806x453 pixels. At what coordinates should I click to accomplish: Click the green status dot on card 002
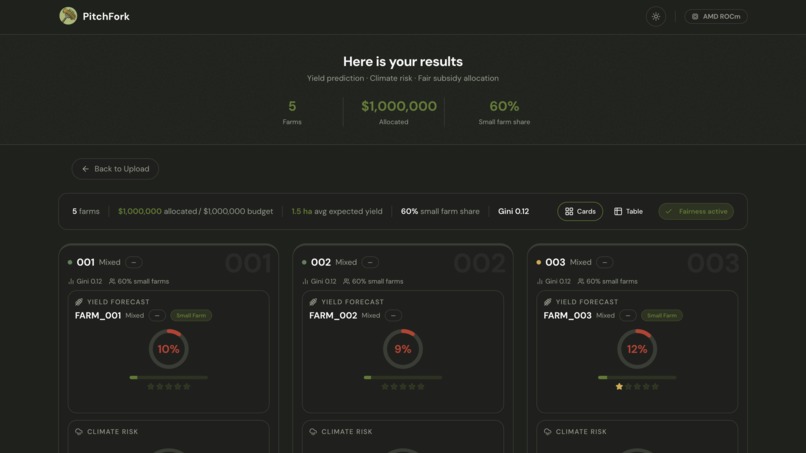coord(304,262)
